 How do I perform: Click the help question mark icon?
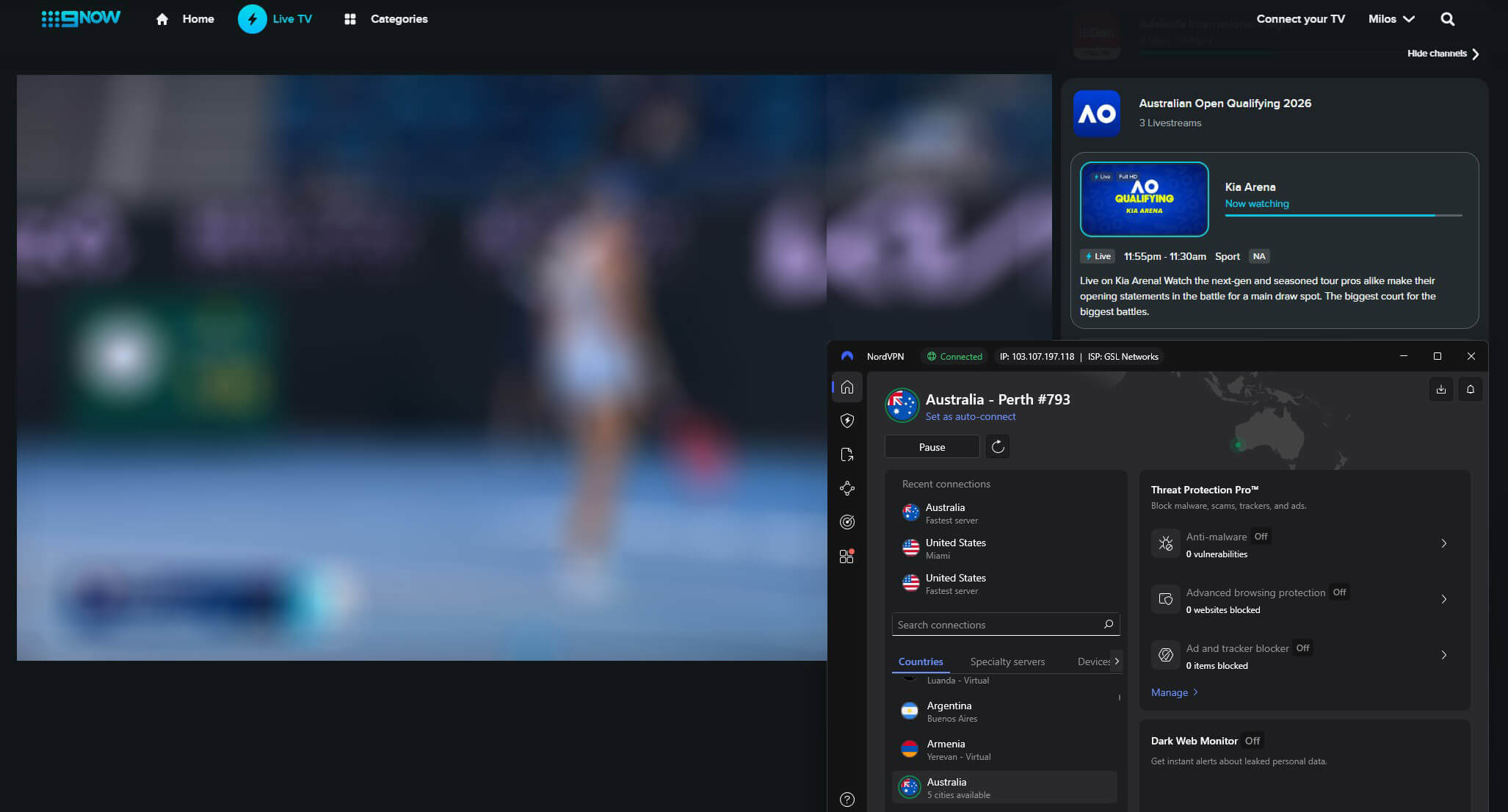point(847,800)
